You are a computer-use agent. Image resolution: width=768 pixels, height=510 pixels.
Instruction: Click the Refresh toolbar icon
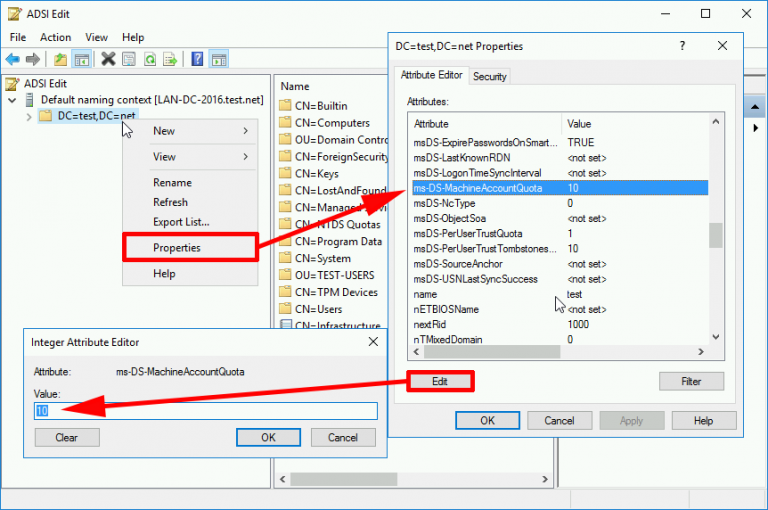pyautogui.click(x=149, y=59)
